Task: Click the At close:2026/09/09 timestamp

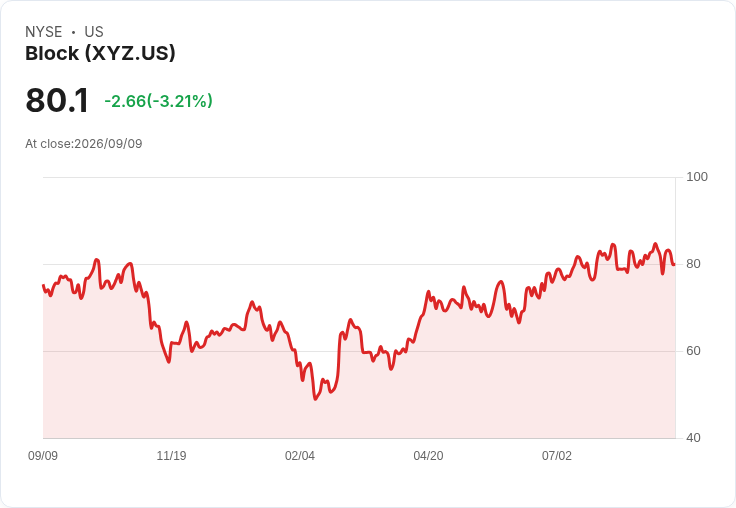Action: (84, 144)
